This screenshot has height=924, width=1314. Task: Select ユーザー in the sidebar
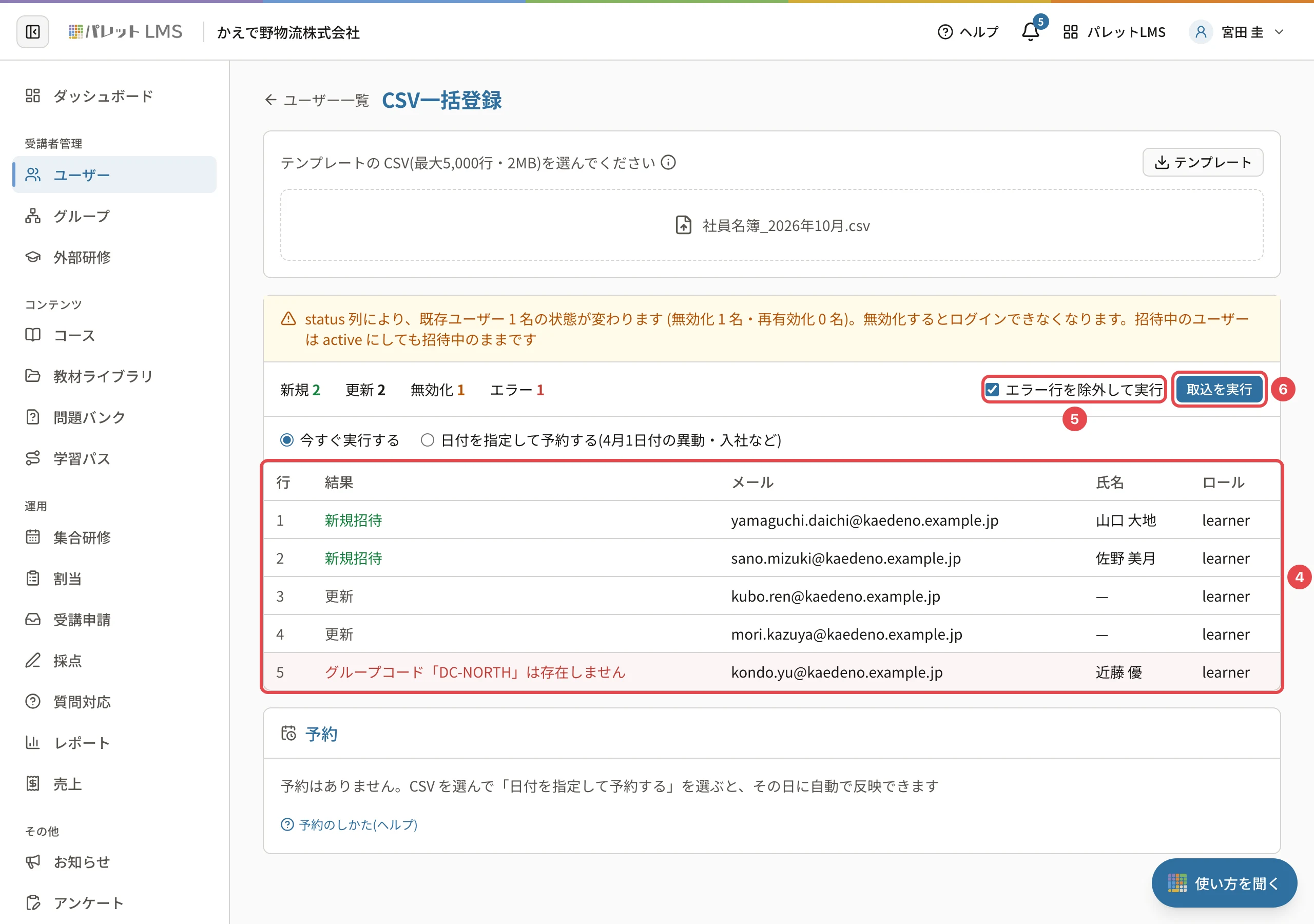pos(114,175)
